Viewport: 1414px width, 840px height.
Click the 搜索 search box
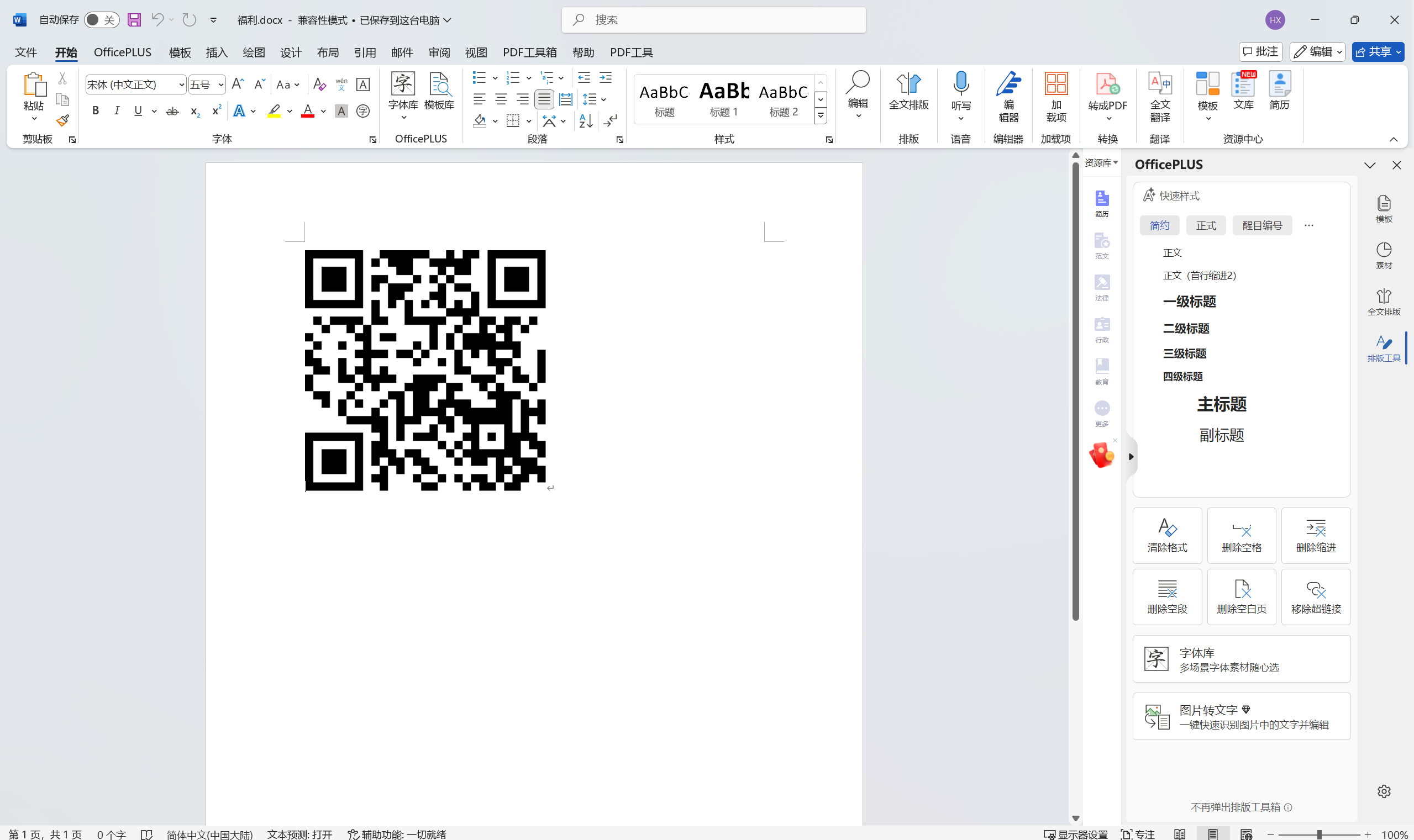pos(713,20)
